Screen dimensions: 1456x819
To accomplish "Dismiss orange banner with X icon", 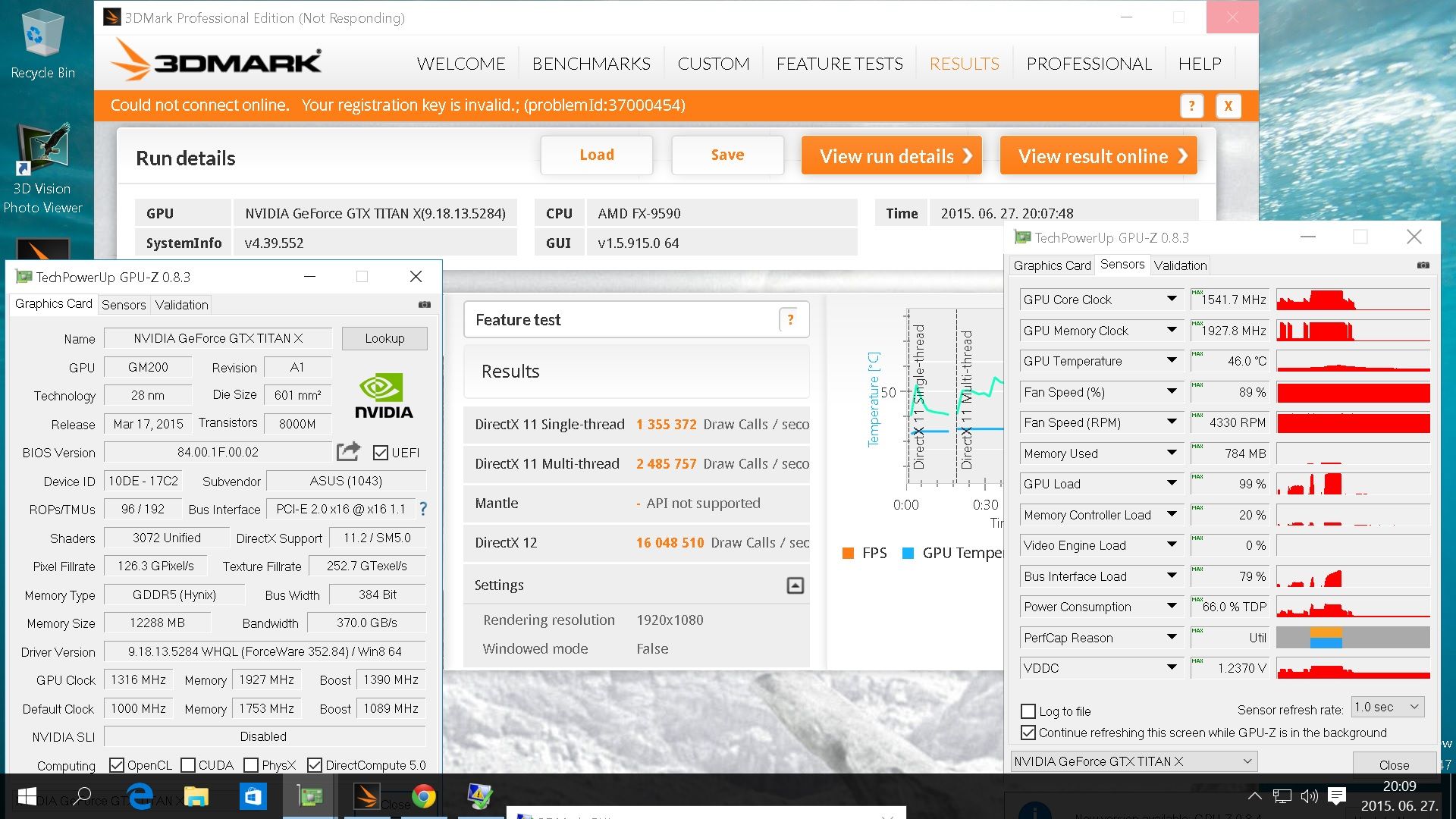I will point(1228,105).
